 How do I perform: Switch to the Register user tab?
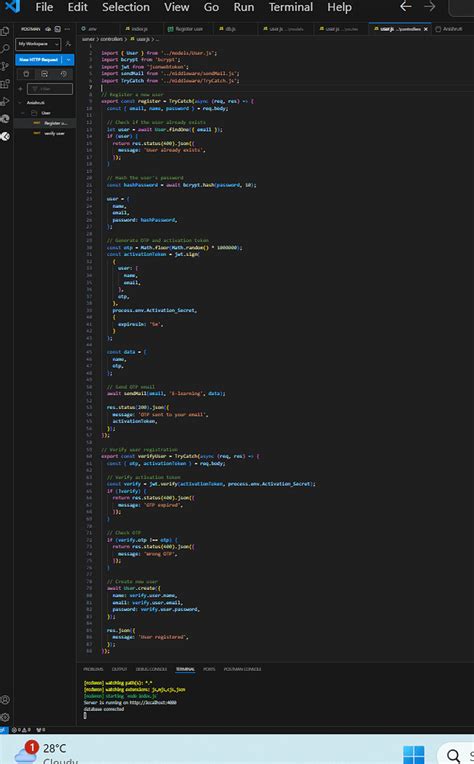tap(185, 29)
